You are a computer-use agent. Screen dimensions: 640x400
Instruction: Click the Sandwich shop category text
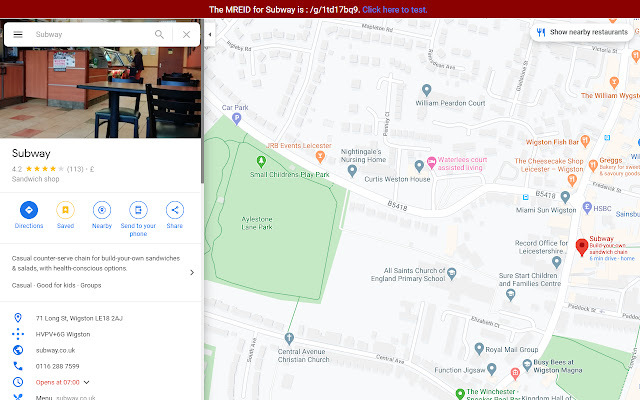pyautogui.click(x=36, y=179)
